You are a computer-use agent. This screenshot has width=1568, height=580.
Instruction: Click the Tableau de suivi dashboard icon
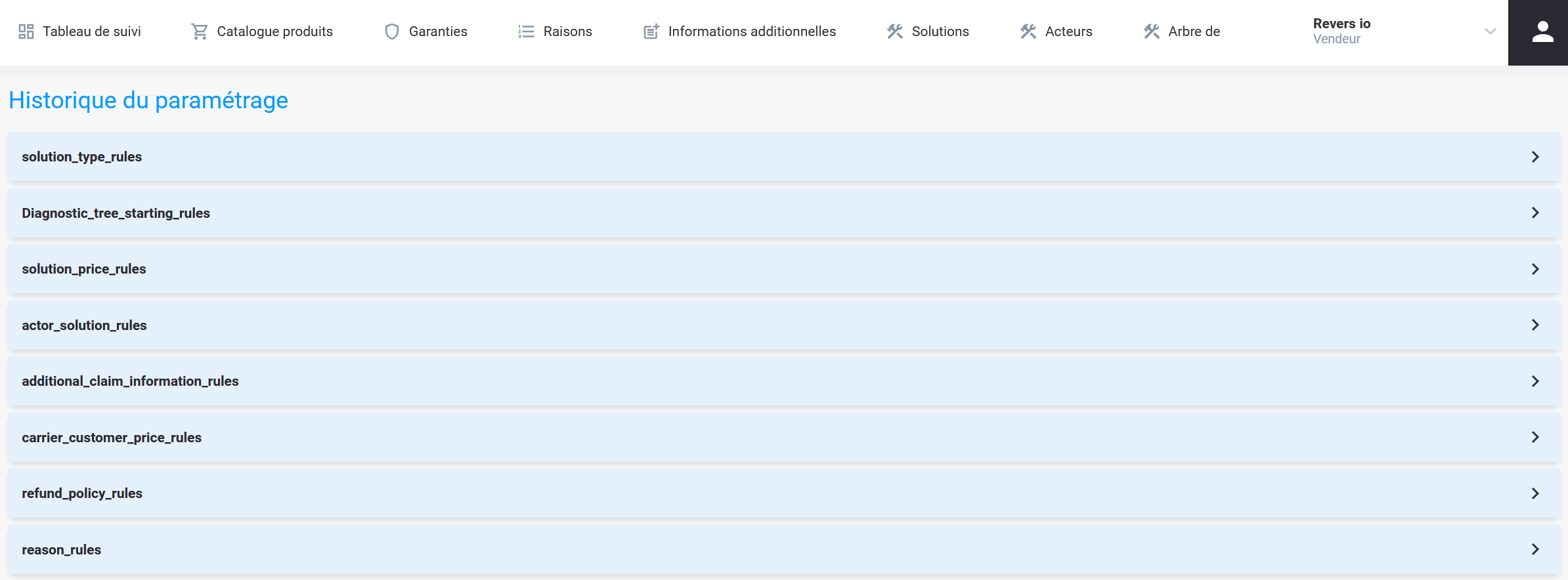pyautogui.click(x=26, y=31)
